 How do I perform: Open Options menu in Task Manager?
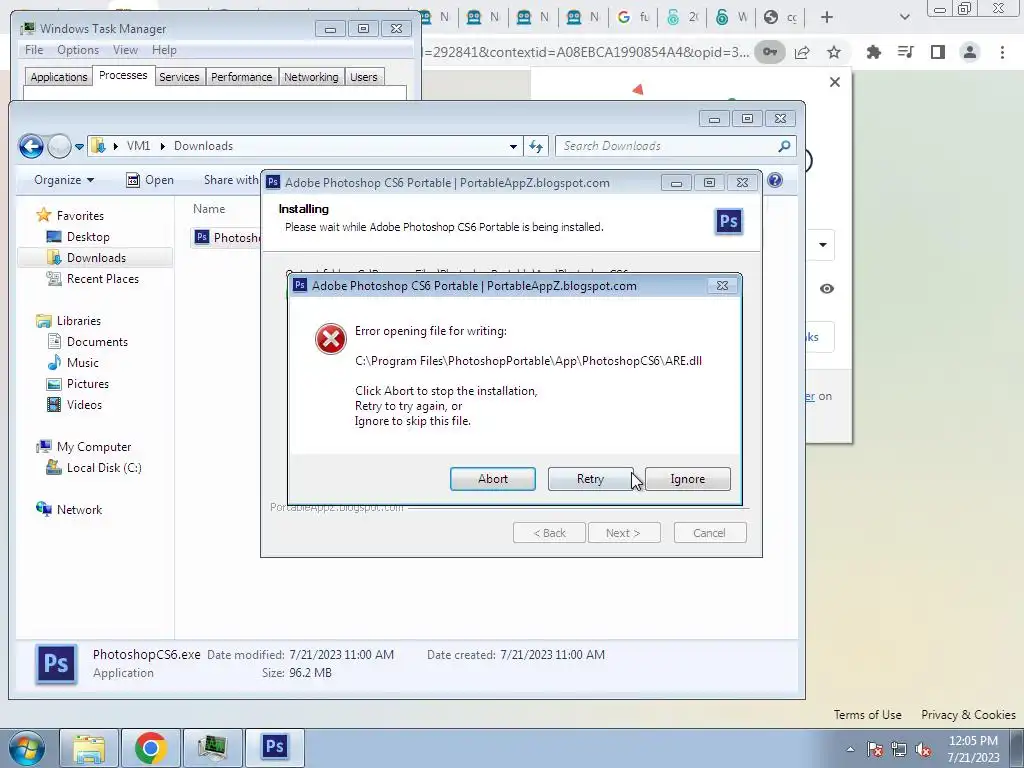coord(78,50)
